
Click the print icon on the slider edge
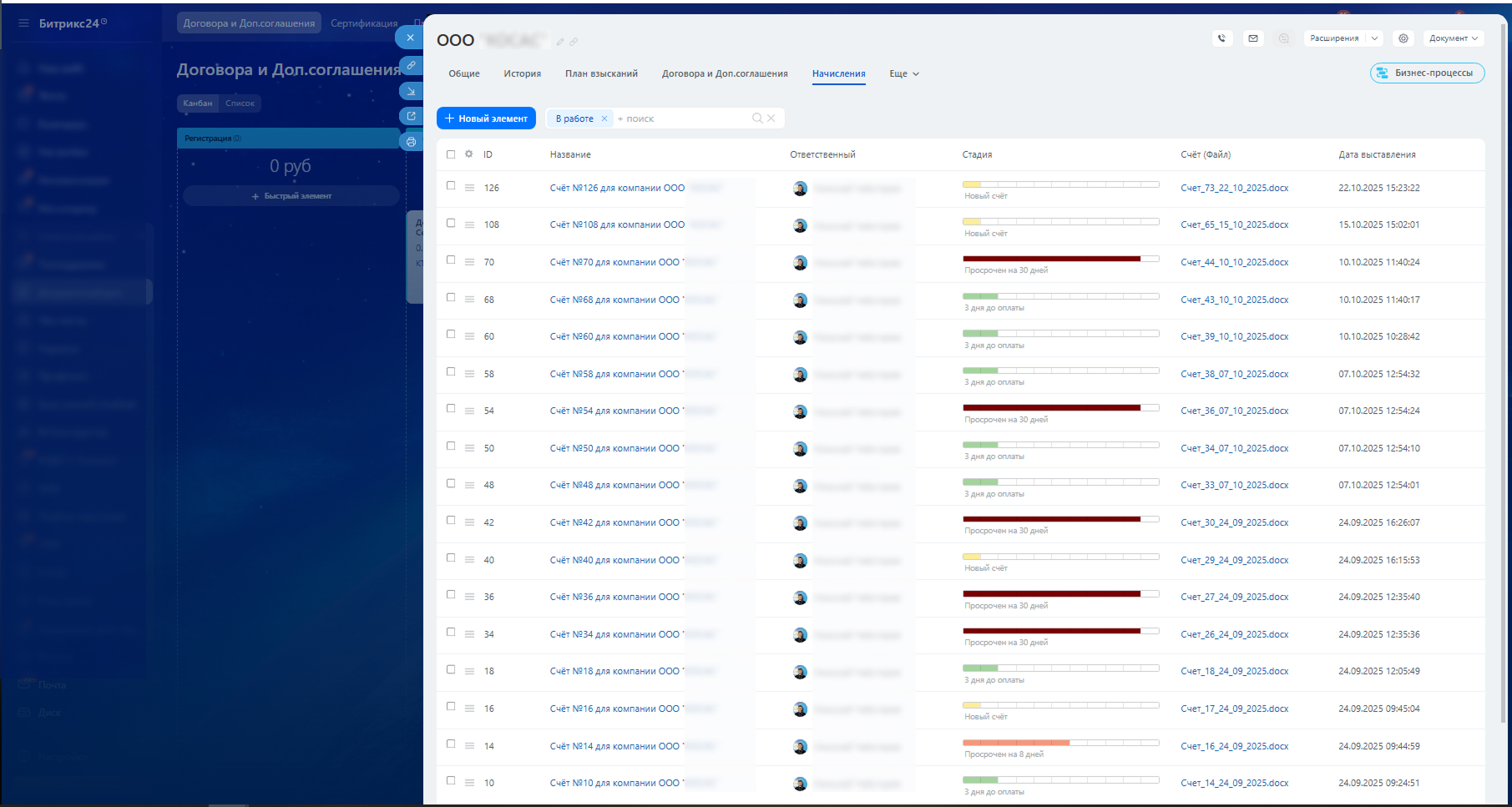(411, 142)
